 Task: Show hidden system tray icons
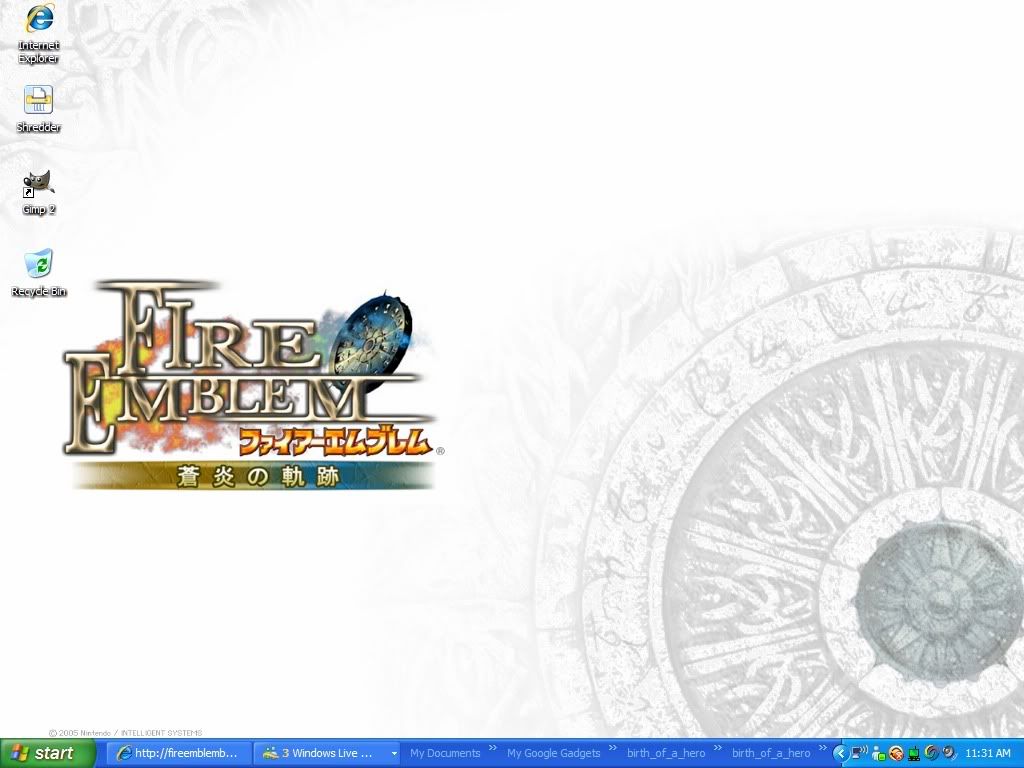click(840, 753)
